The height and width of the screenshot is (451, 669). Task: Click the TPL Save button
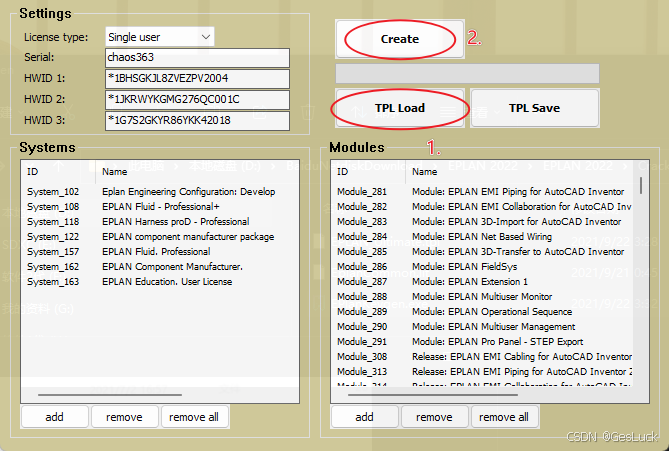click(535, 108)
